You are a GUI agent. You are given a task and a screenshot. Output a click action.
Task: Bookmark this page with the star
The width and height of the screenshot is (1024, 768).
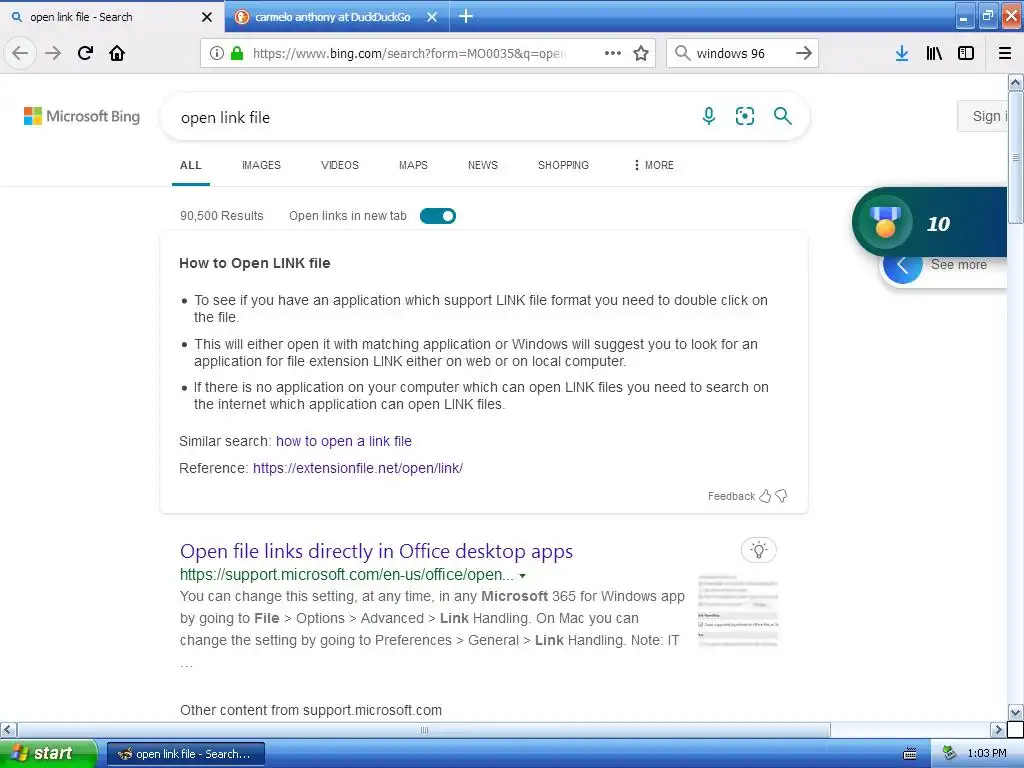coord(641,54)
